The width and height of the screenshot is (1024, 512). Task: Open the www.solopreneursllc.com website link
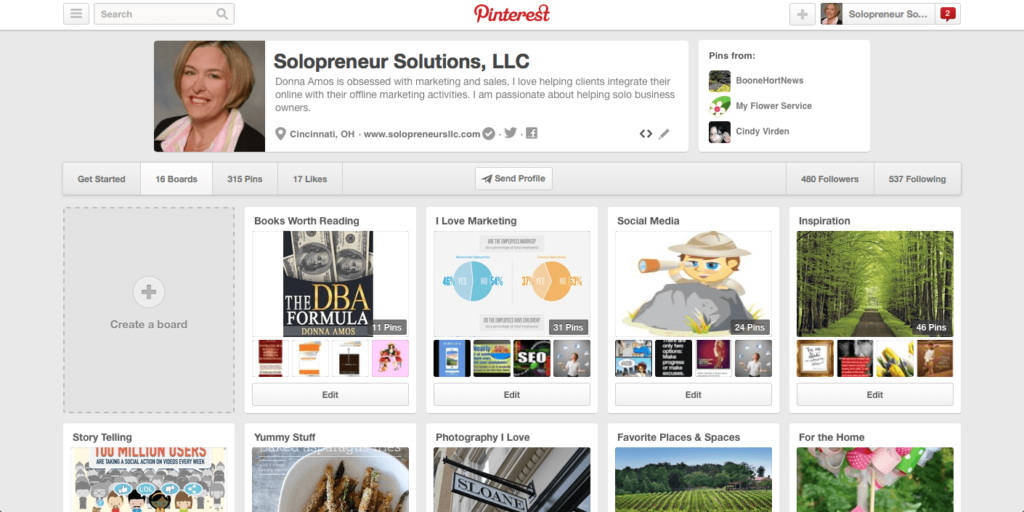(422, 134)
